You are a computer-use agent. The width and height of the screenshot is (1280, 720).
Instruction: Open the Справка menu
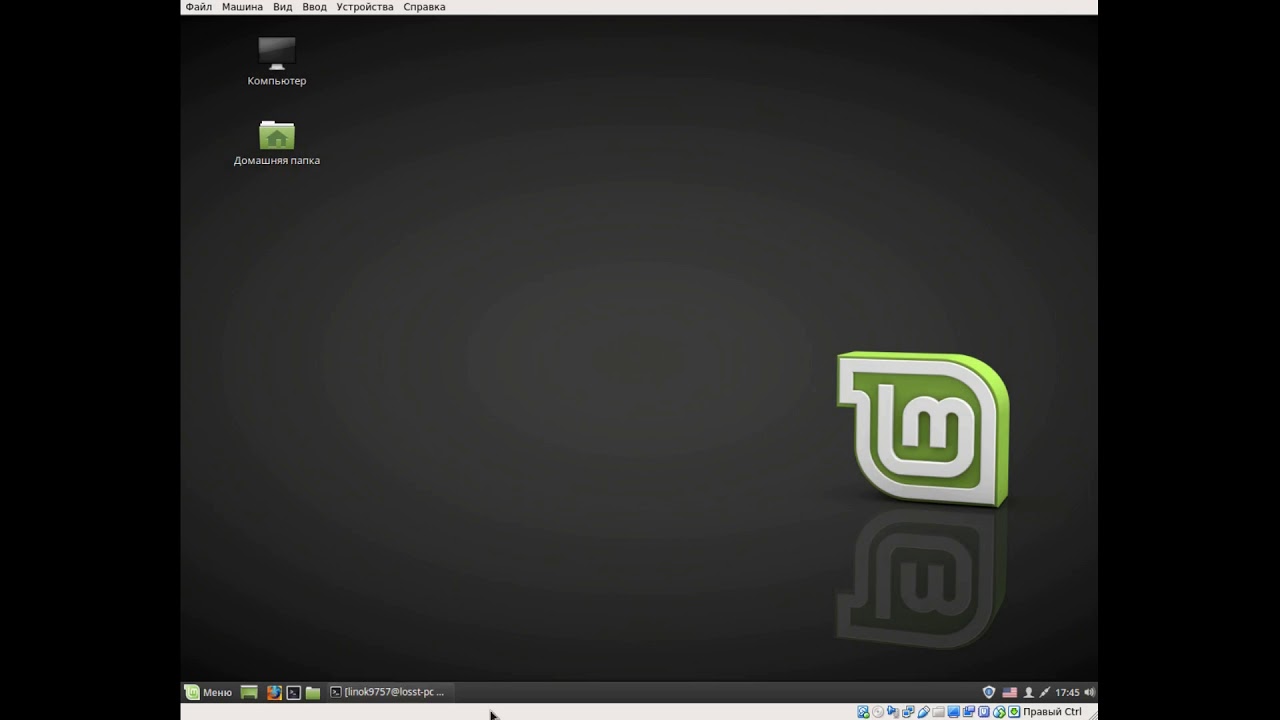[x=424, y=7]
